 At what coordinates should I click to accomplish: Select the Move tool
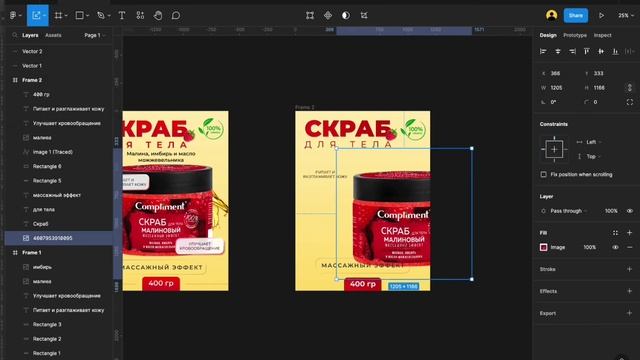[36, 16]
